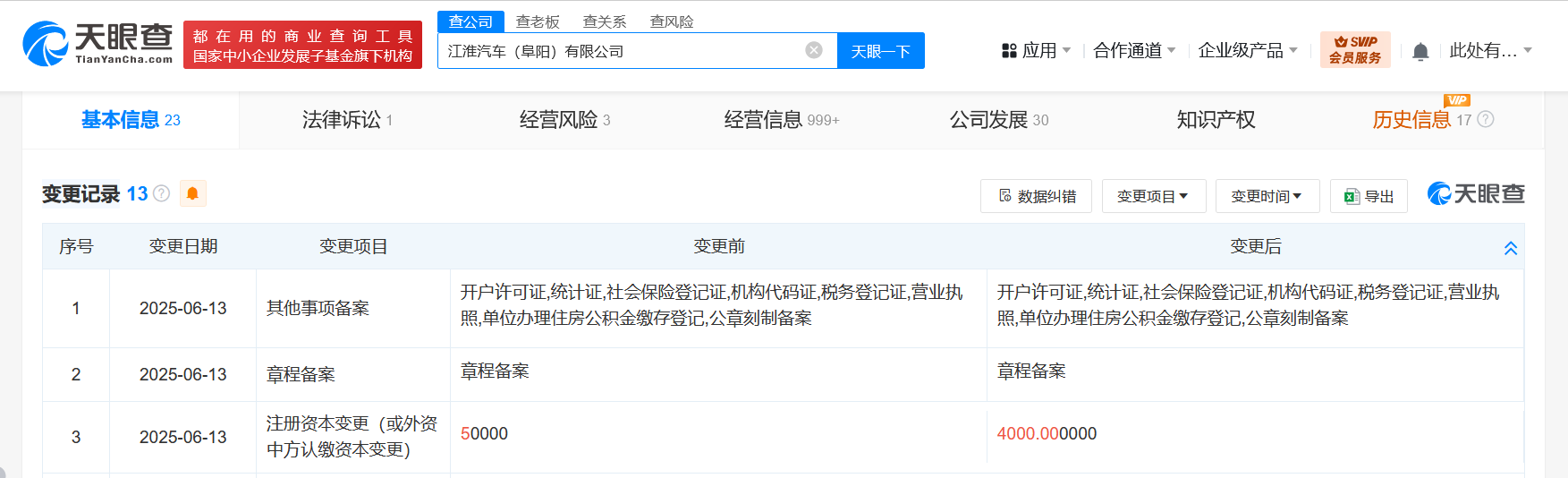Click 章程备案 in the 变更项目 column

point(301,374)
